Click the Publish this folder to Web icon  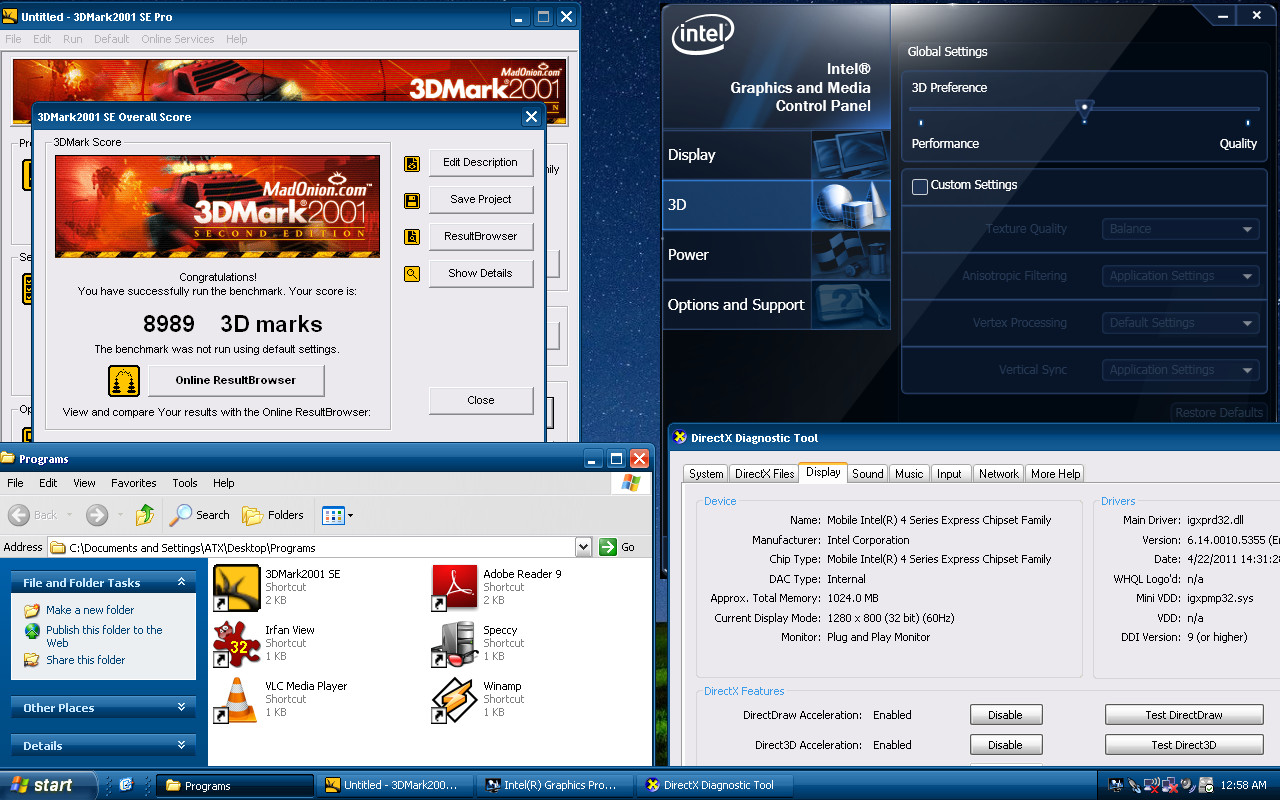[x=32, y=632]
